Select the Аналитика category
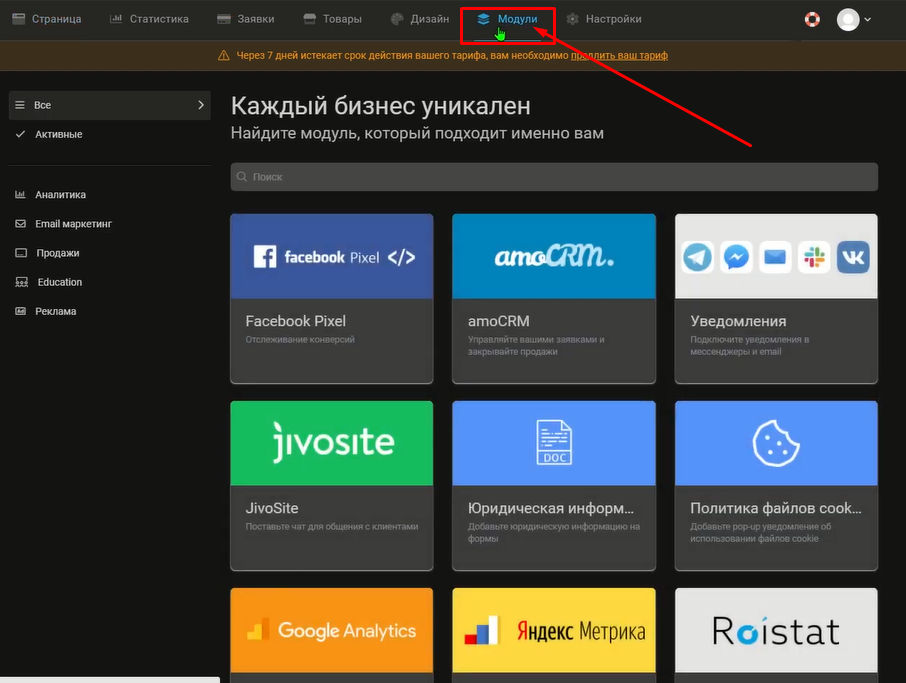The height and width of the screenshot is (683, 906). coord(60,195)
